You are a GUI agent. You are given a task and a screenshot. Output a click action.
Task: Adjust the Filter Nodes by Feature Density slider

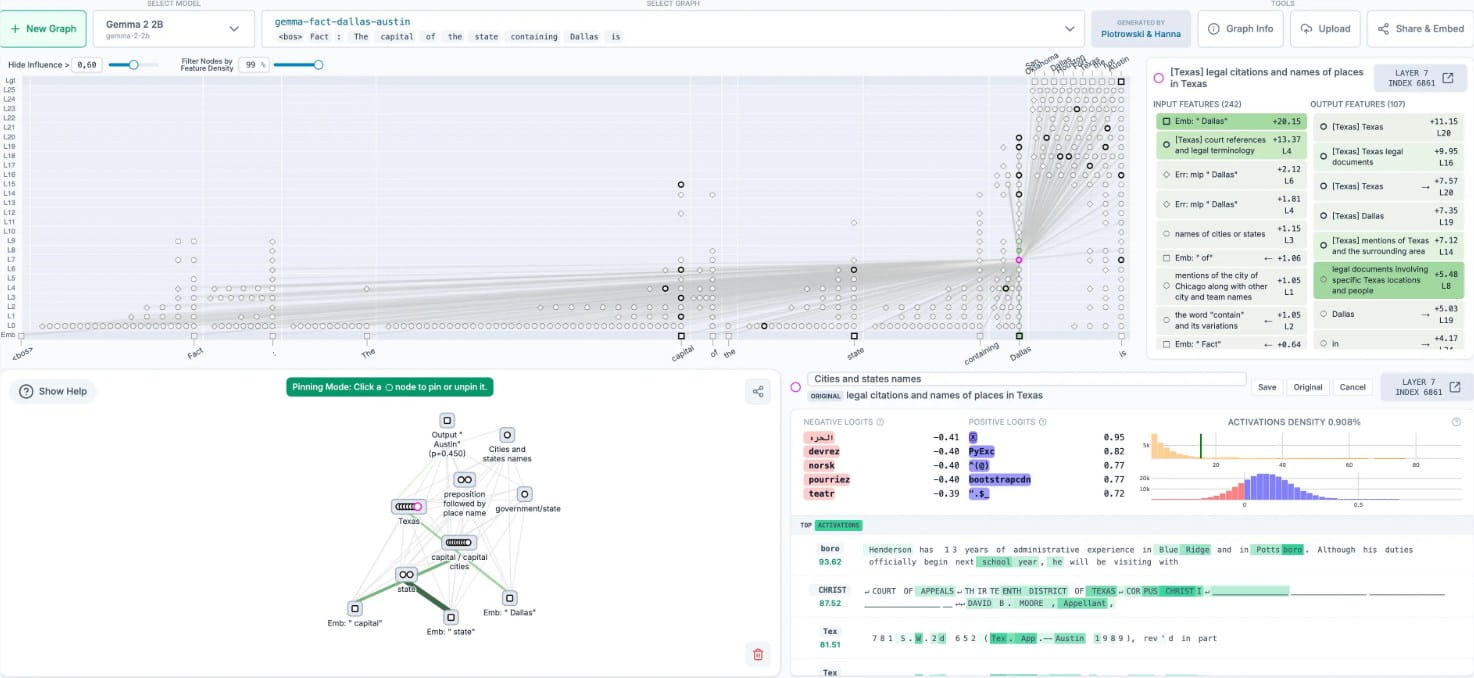click(x=318, y=65)
